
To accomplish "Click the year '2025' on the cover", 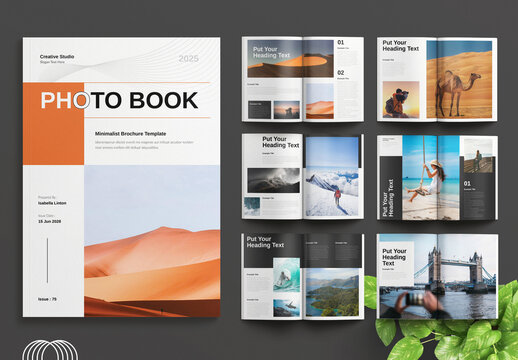I will point(188,59).
